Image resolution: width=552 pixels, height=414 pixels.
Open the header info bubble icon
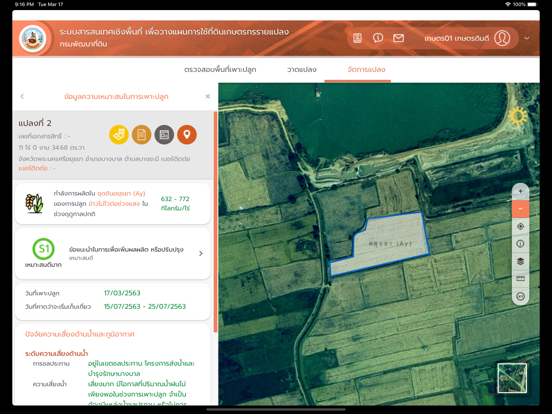(378, 38)
